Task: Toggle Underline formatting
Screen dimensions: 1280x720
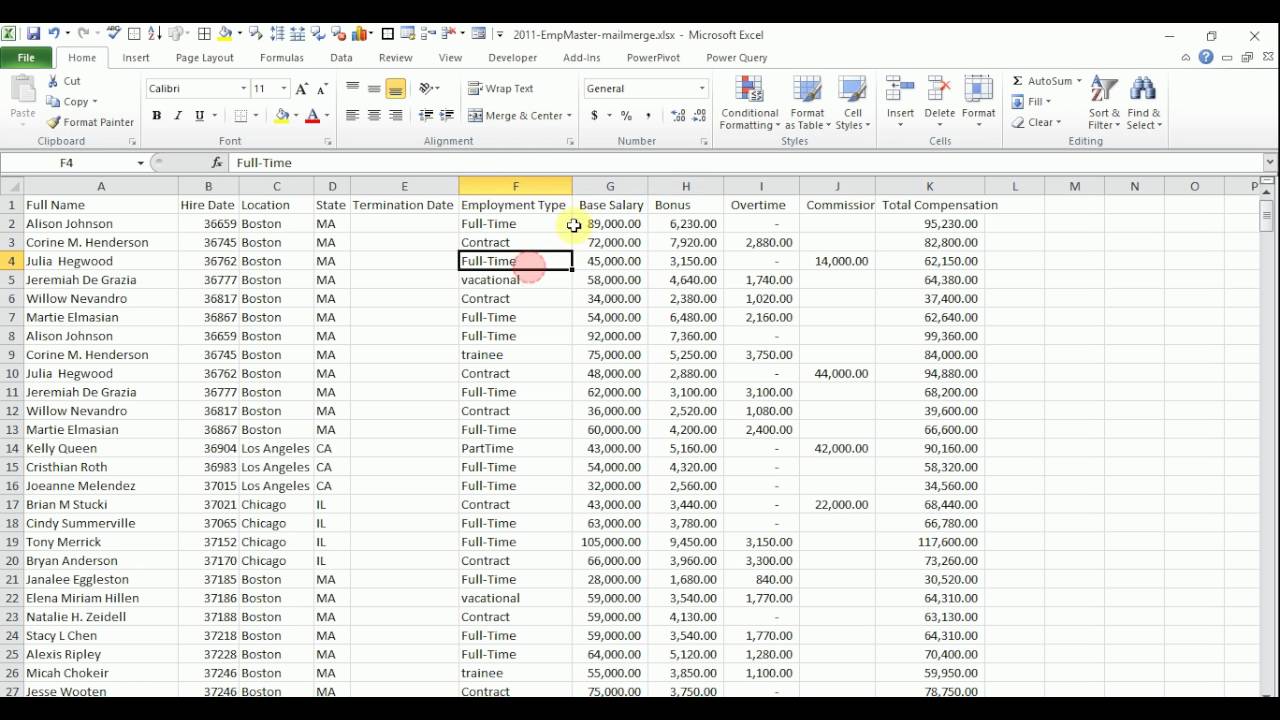Action: [199, 116]
